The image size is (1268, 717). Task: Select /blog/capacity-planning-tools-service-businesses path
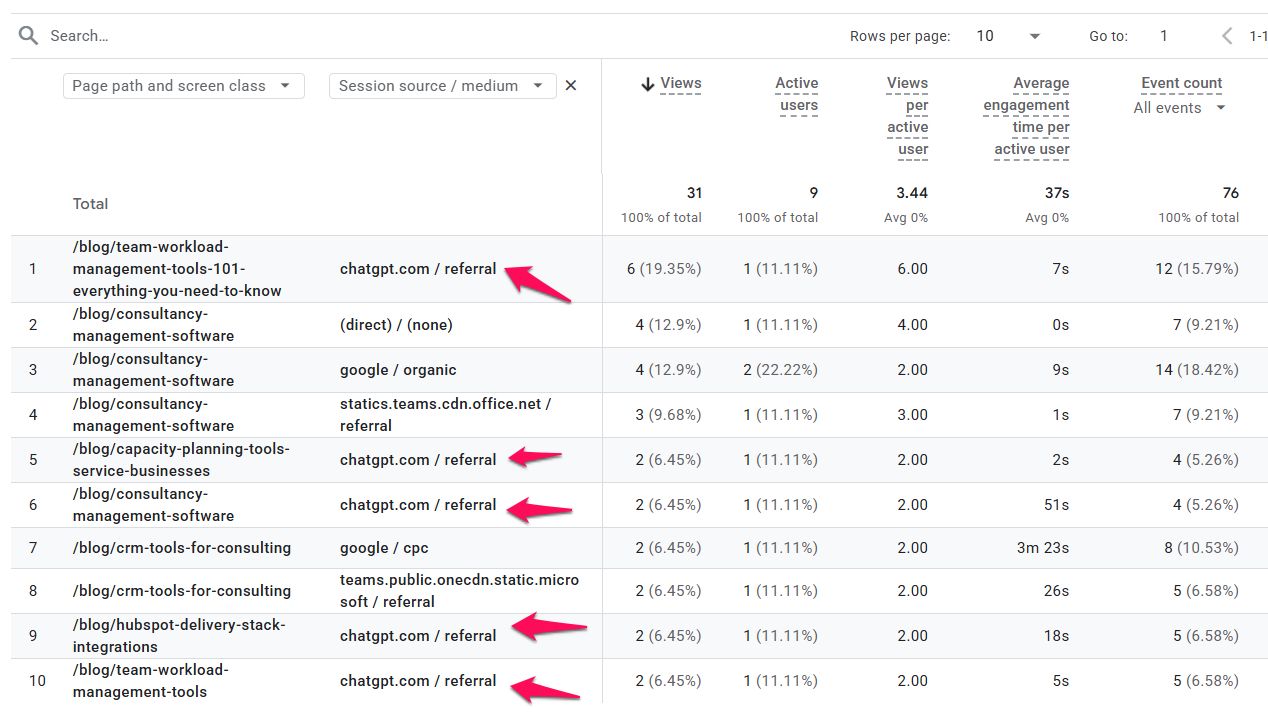[181, 460]
